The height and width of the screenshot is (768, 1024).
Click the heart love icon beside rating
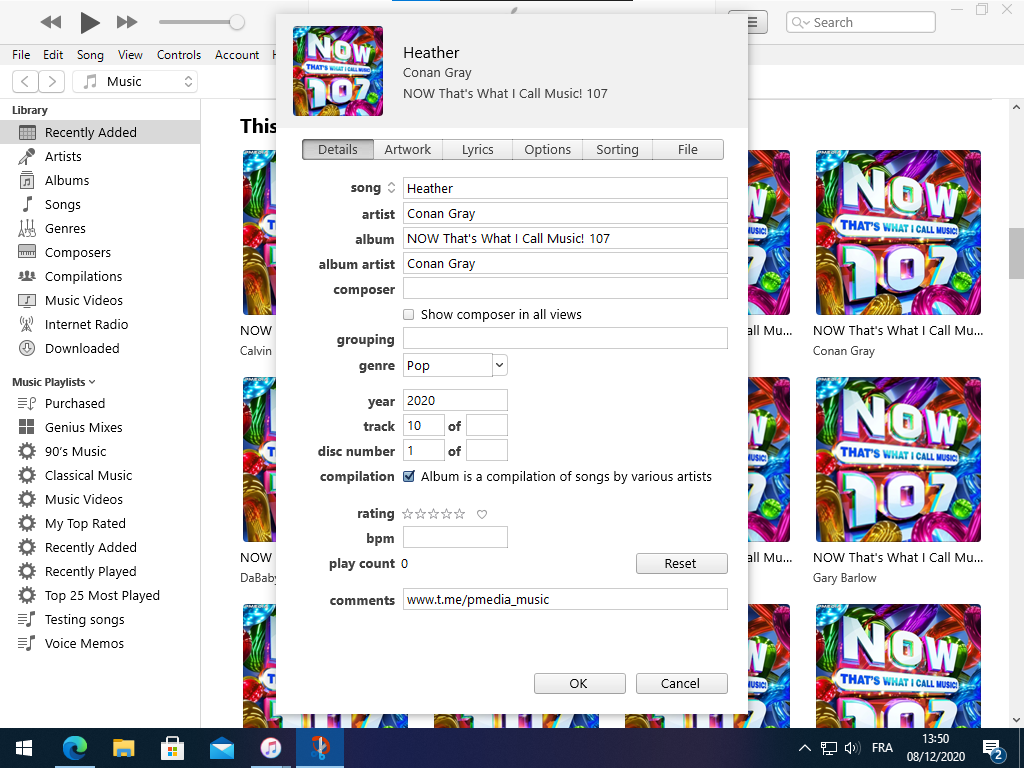click(482, 515)
